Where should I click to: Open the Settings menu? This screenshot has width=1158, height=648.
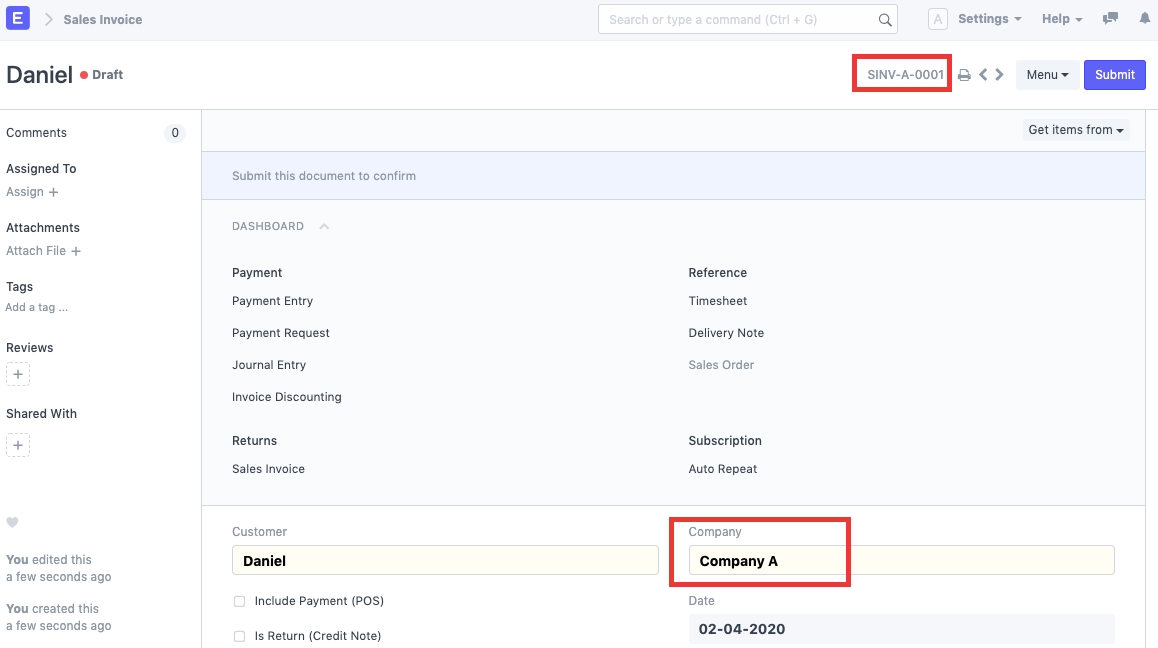point(989,19)
